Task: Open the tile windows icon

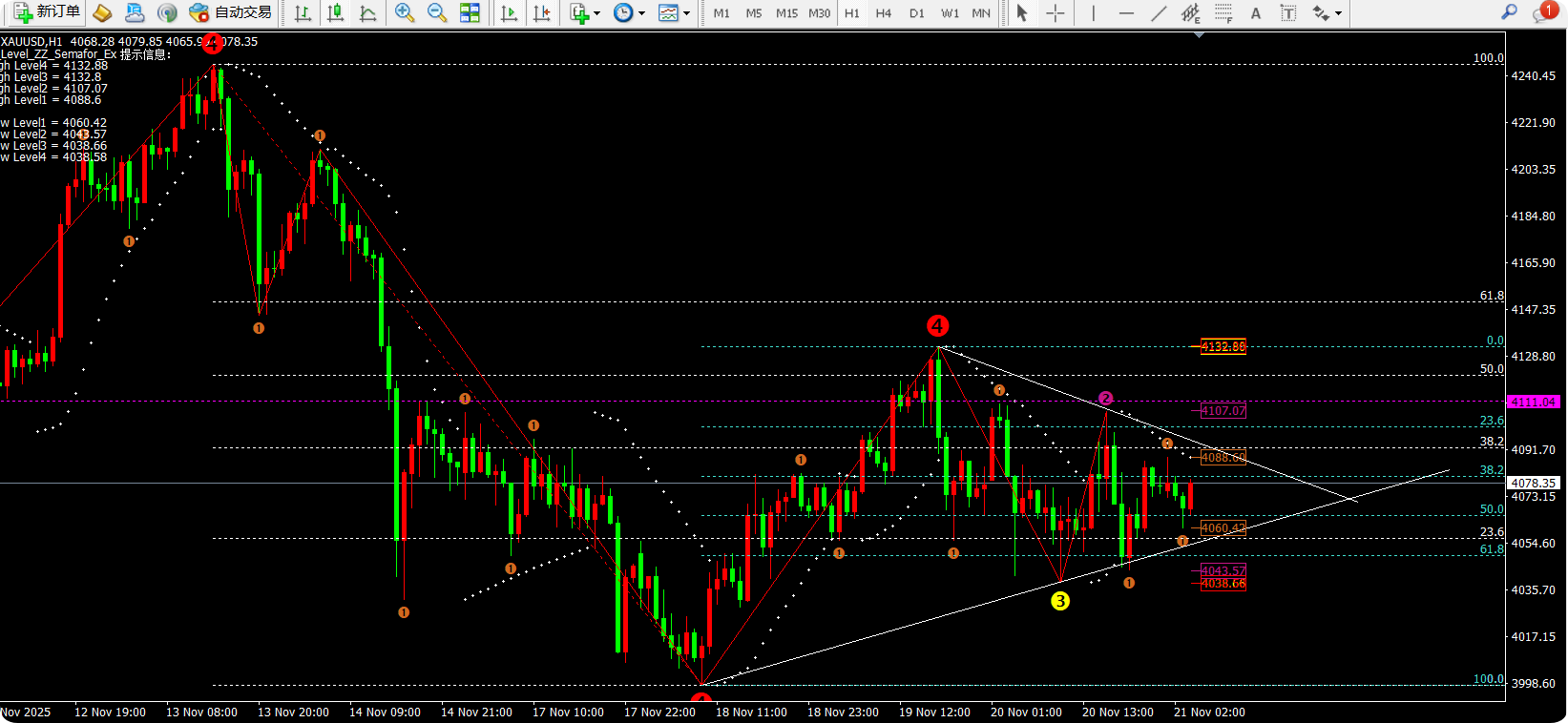Action: [x=470, y=12]
